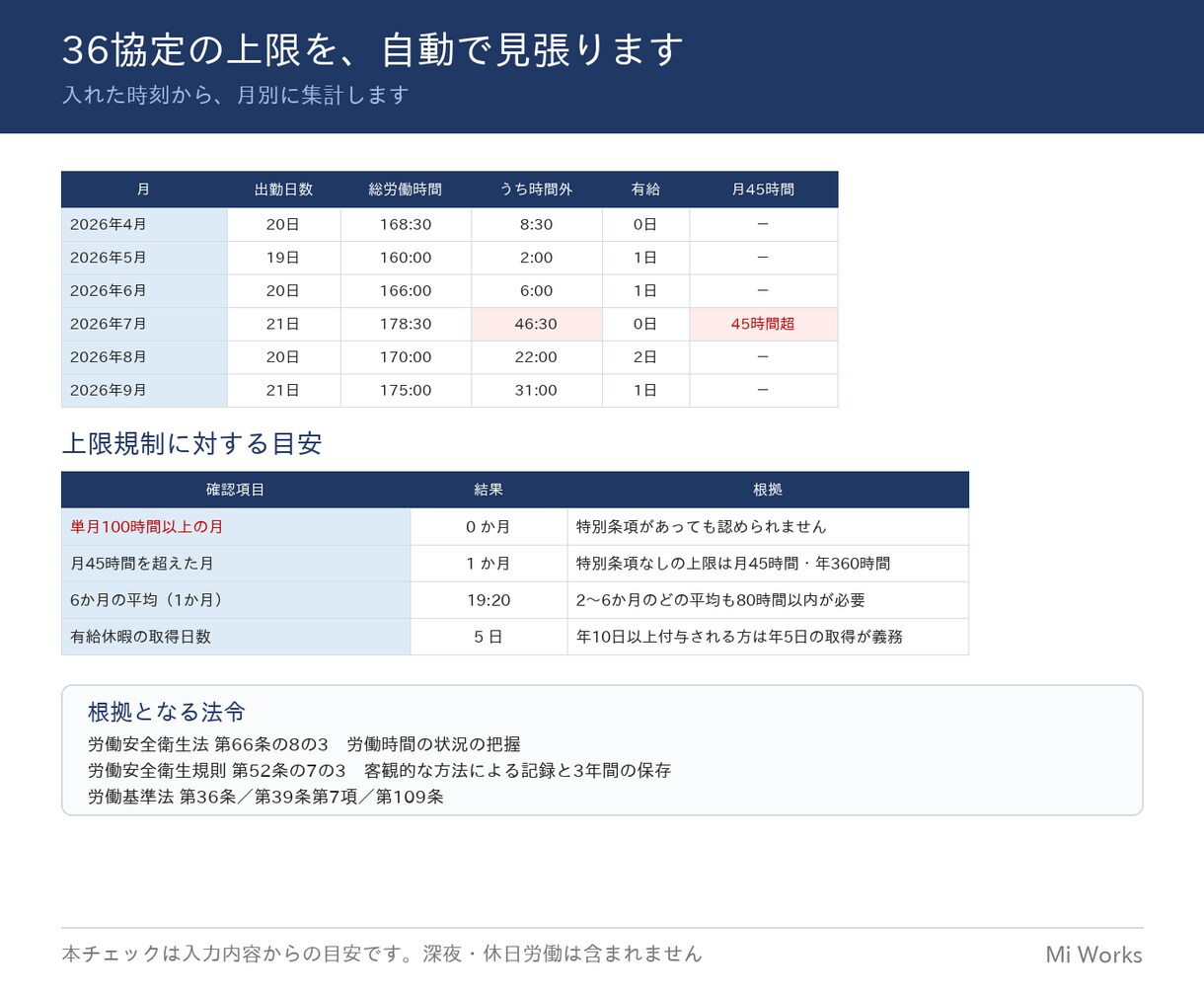Click the 月45時間を超えた月 row label
1204x995 pixels.
point(236,564)
